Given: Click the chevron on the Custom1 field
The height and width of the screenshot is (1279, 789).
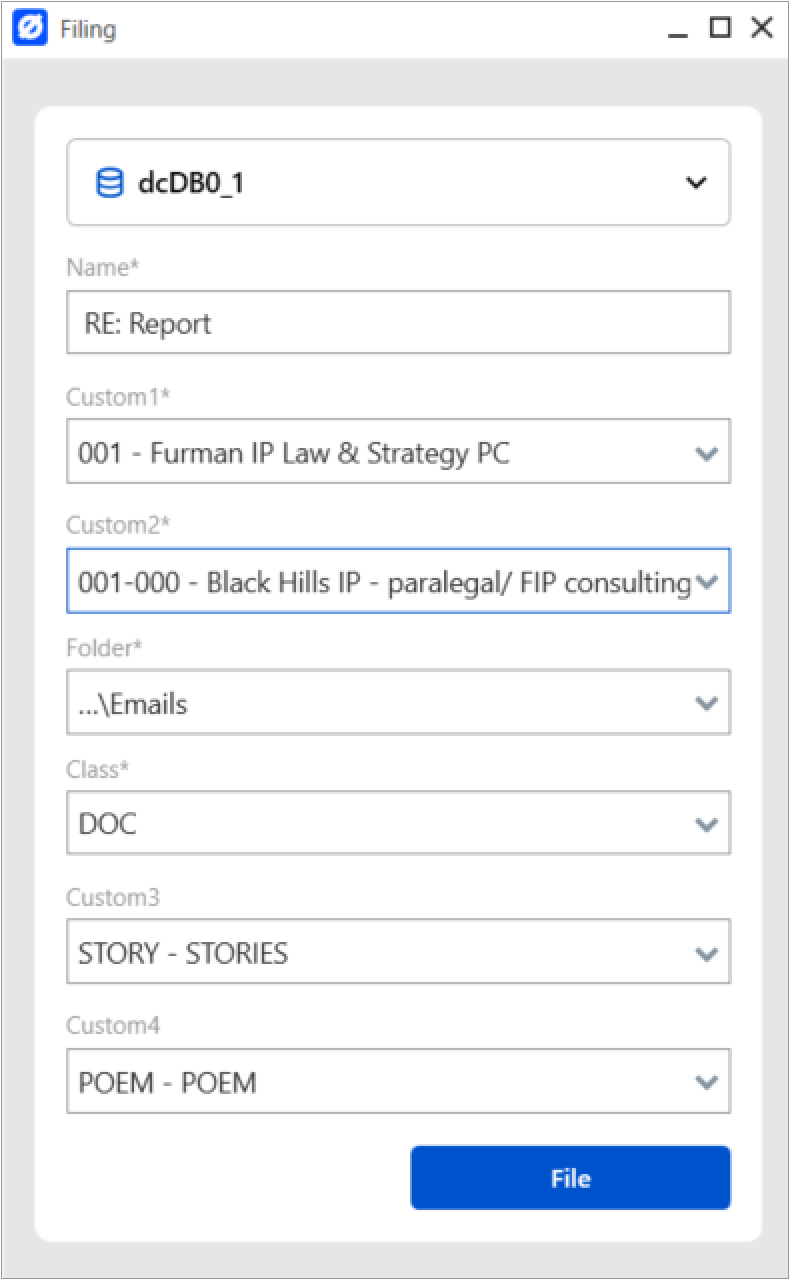Looking at the screenshot, I should 709,451.
